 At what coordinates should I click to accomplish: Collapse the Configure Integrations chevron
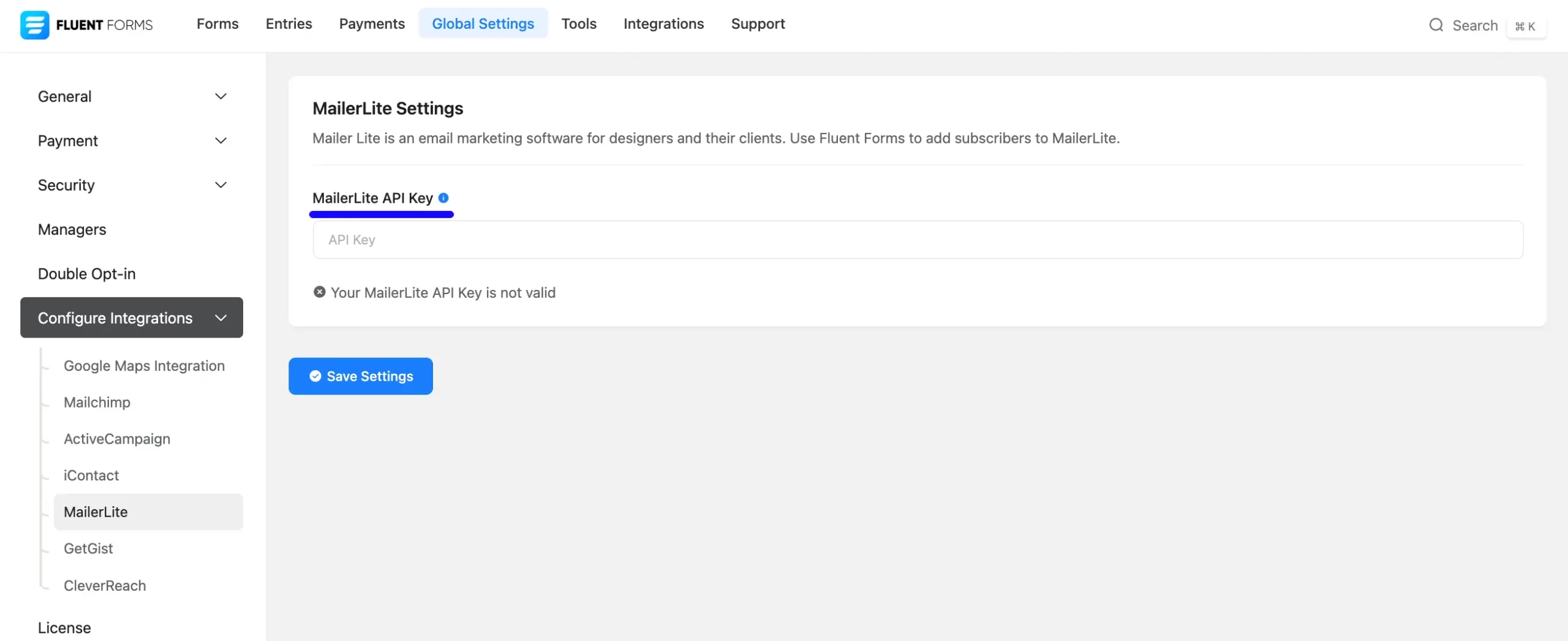[x=221, y=318]
